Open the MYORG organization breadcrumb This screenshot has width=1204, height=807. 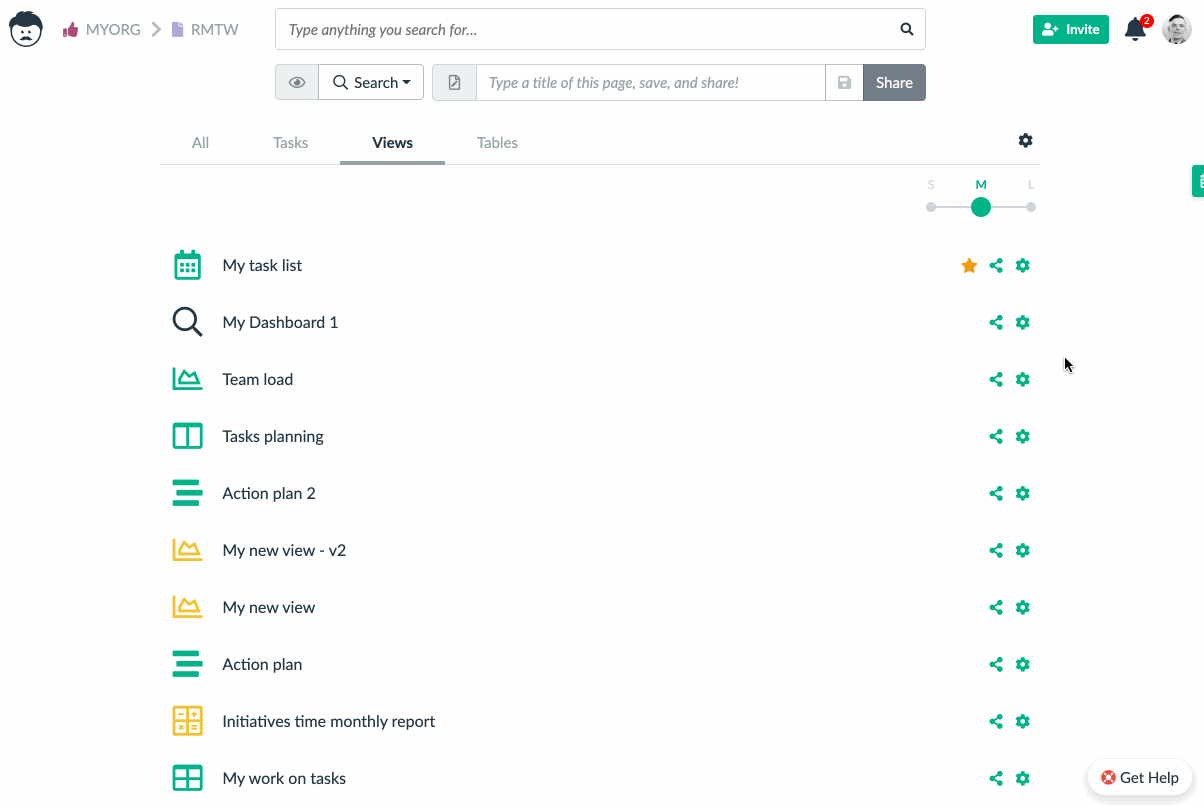pyautogui.click(x=102, y=30)
